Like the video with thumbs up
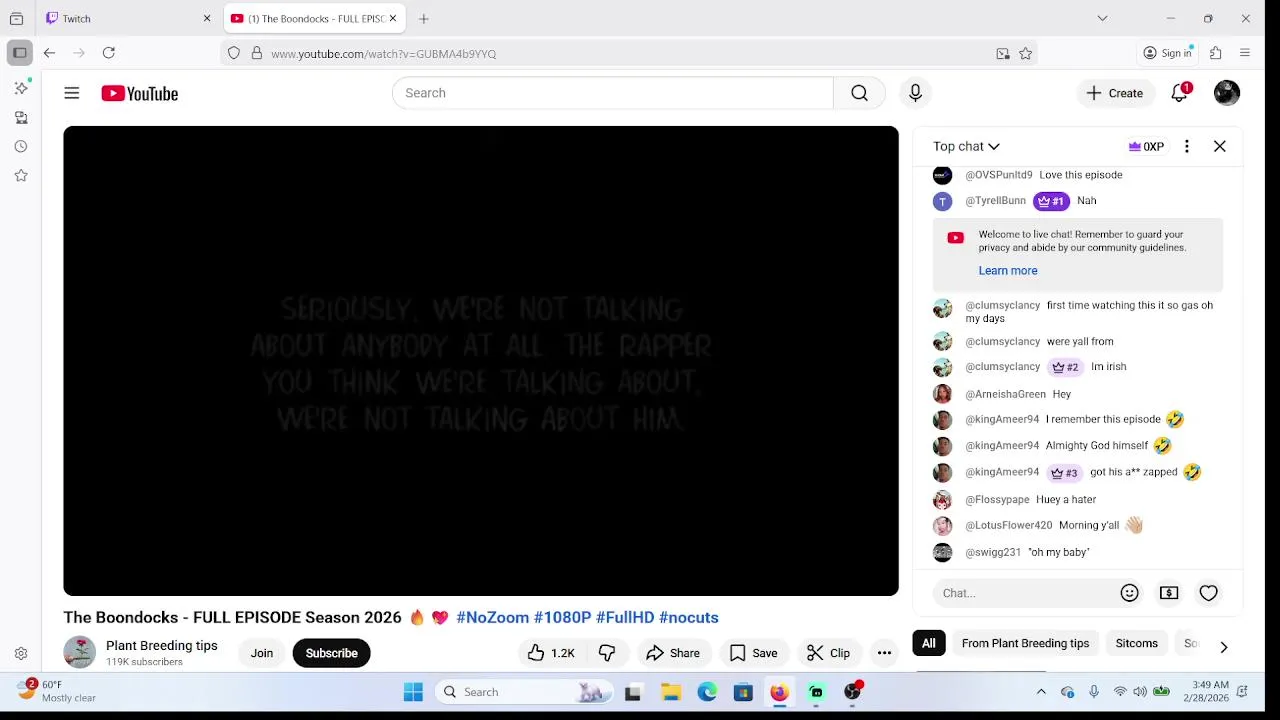1280x720 pixels. tap(551, 653)
